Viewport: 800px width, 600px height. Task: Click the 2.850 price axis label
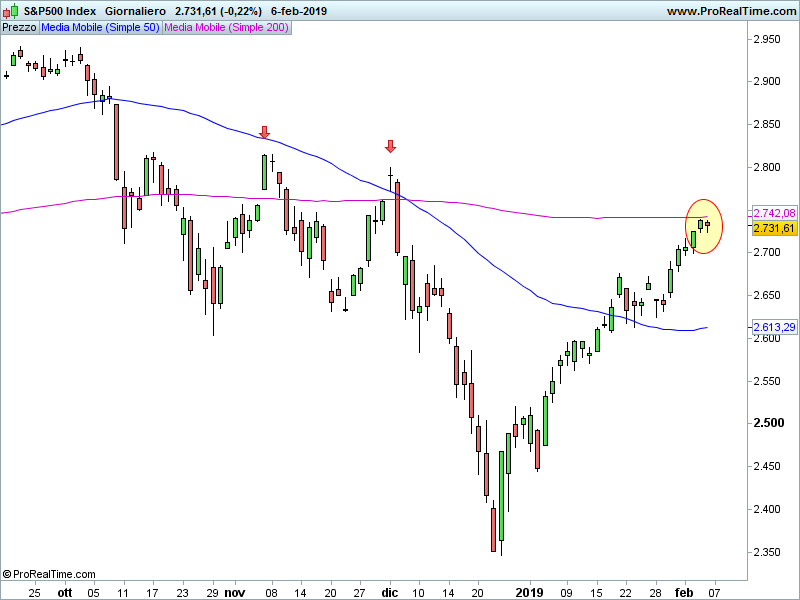767,124
